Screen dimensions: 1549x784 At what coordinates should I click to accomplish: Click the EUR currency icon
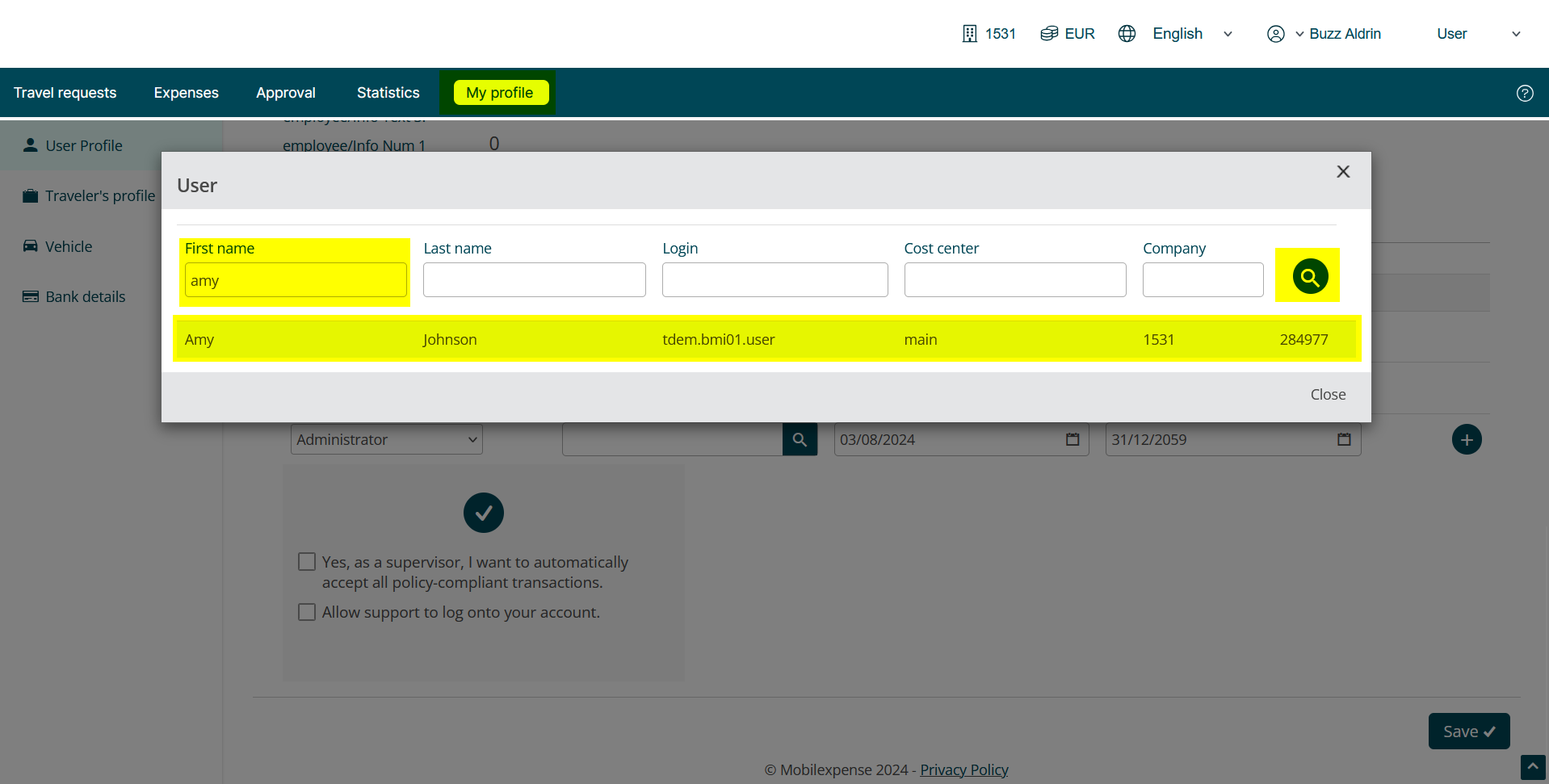click(1048, 34)
